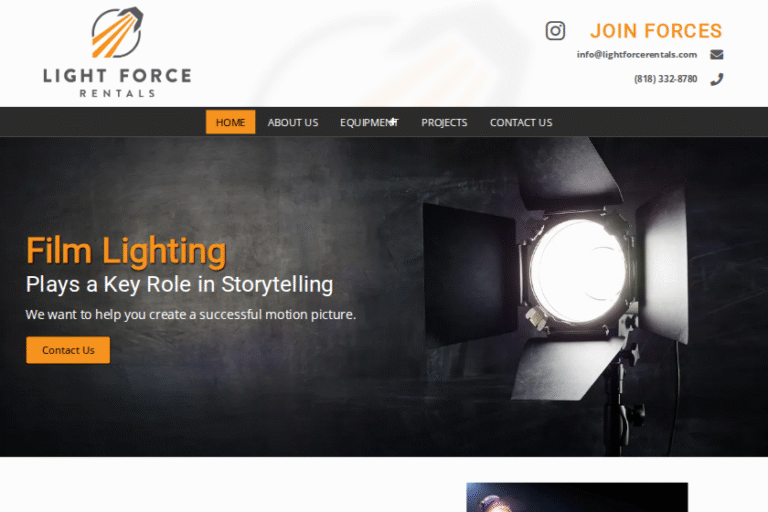
Task: Click the (818) 332-8780 phone number
Action: point(665,79)
